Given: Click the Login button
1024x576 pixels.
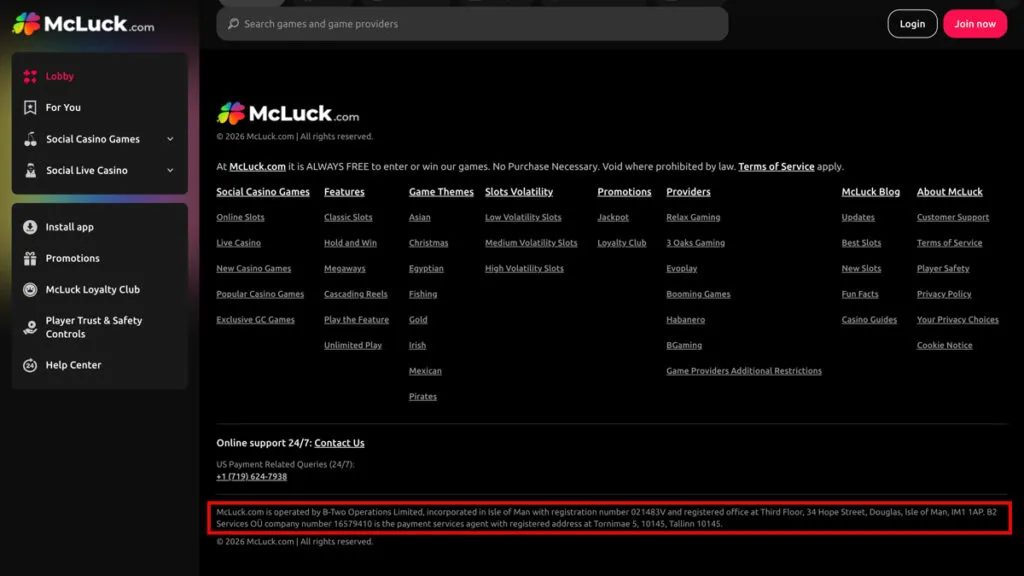Looking at the screenshot, I should tap(912, 24).
